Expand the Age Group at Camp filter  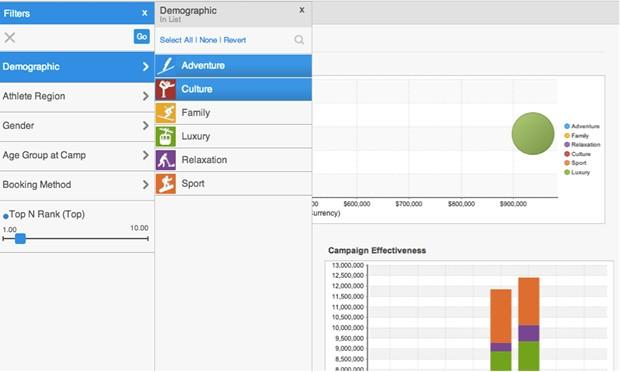(x=77, y=155)
